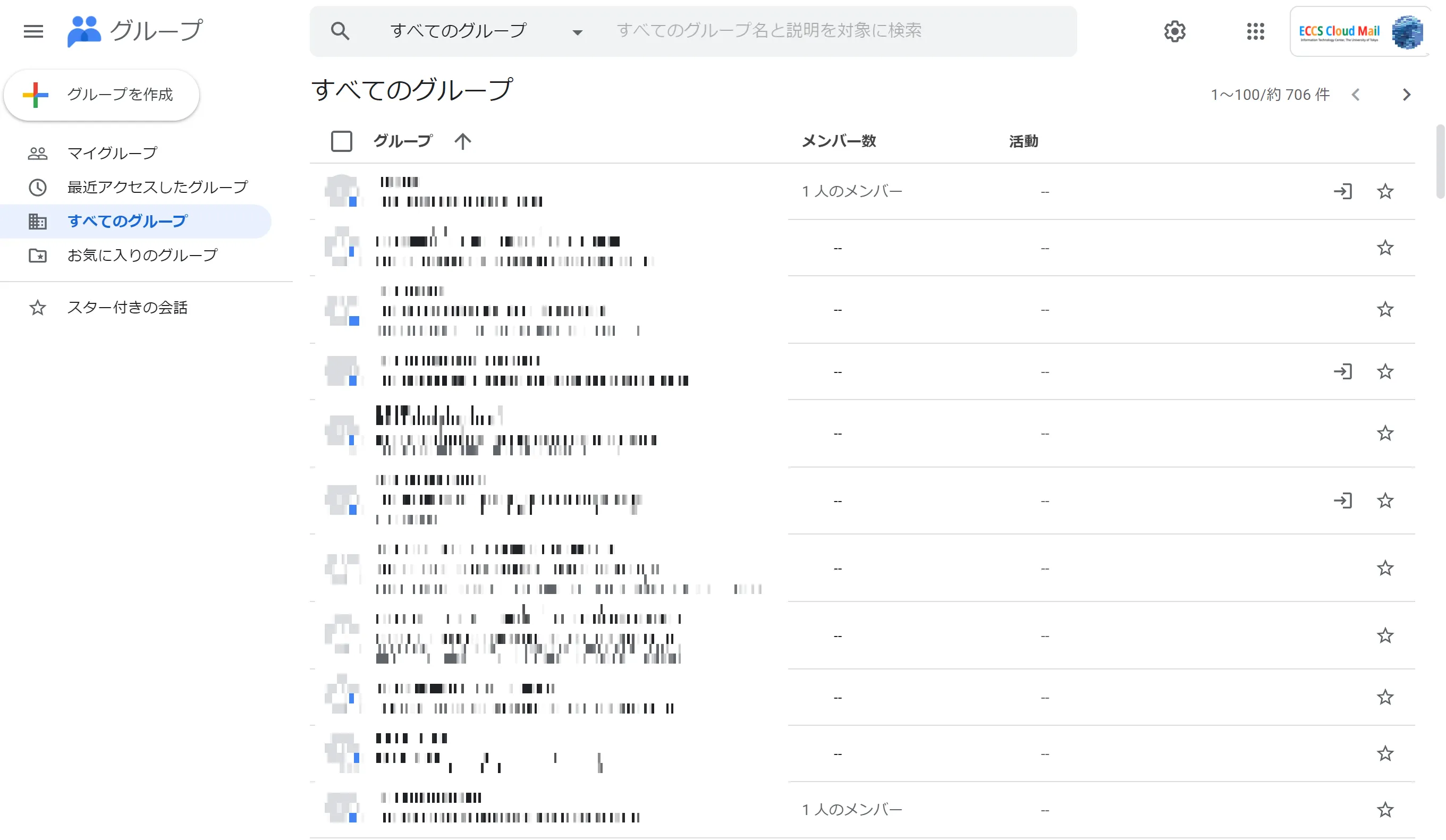The image size is (1446, 840).
Task: Star the fifth group in the list
Action: tap(1384, 432)
